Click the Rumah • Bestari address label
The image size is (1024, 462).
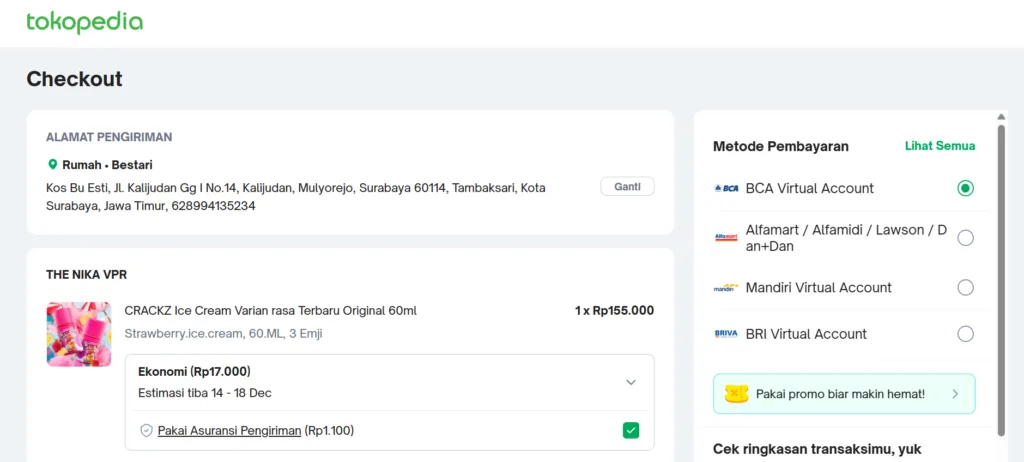pos(107,165)
